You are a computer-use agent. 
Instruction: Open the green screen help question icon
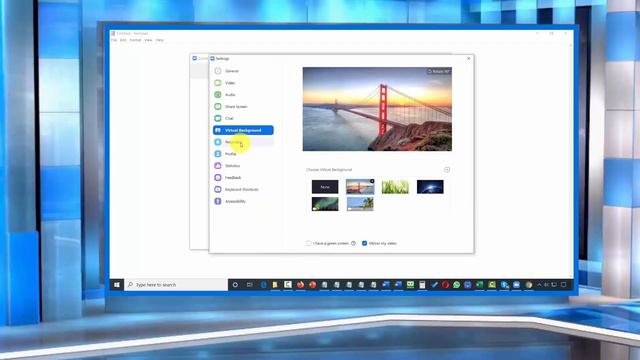point(353,243)
